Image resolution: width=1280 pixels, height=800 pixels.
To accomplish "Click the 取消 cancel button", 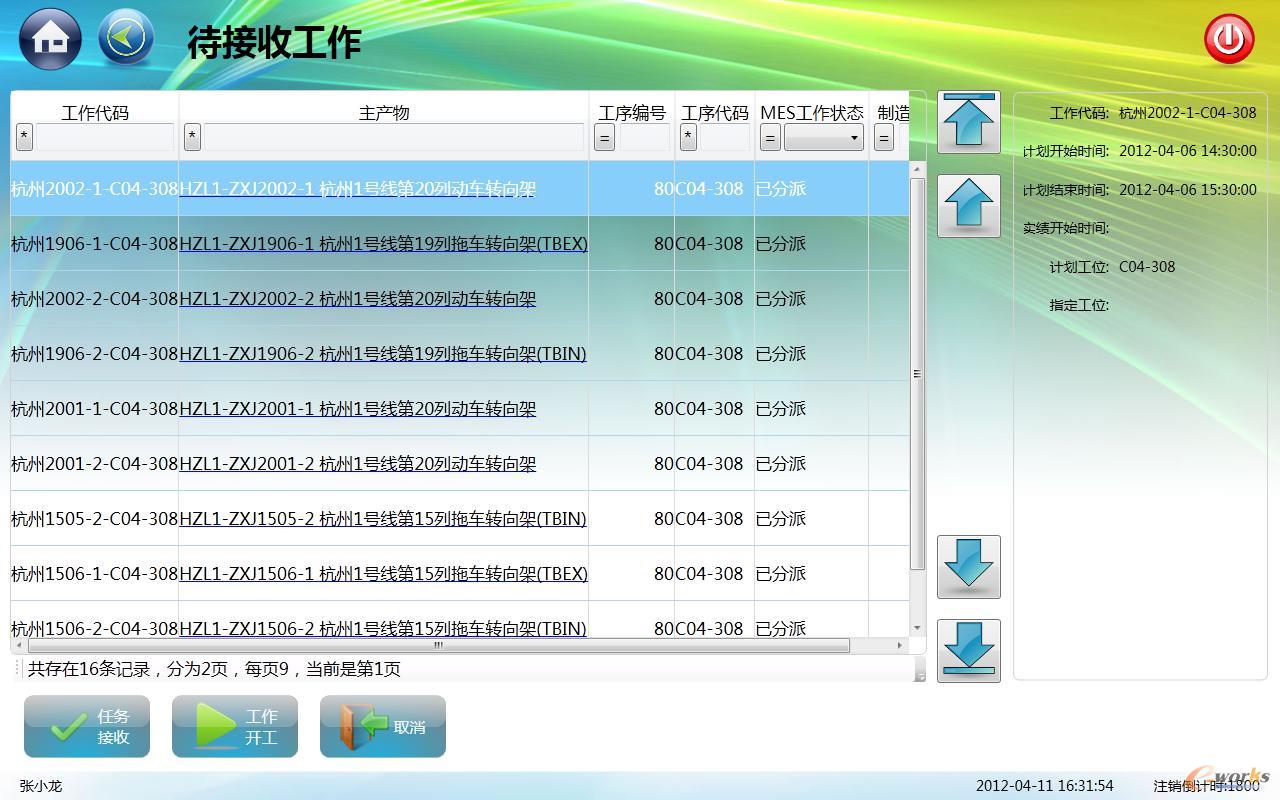I will (x=383, y=727).
